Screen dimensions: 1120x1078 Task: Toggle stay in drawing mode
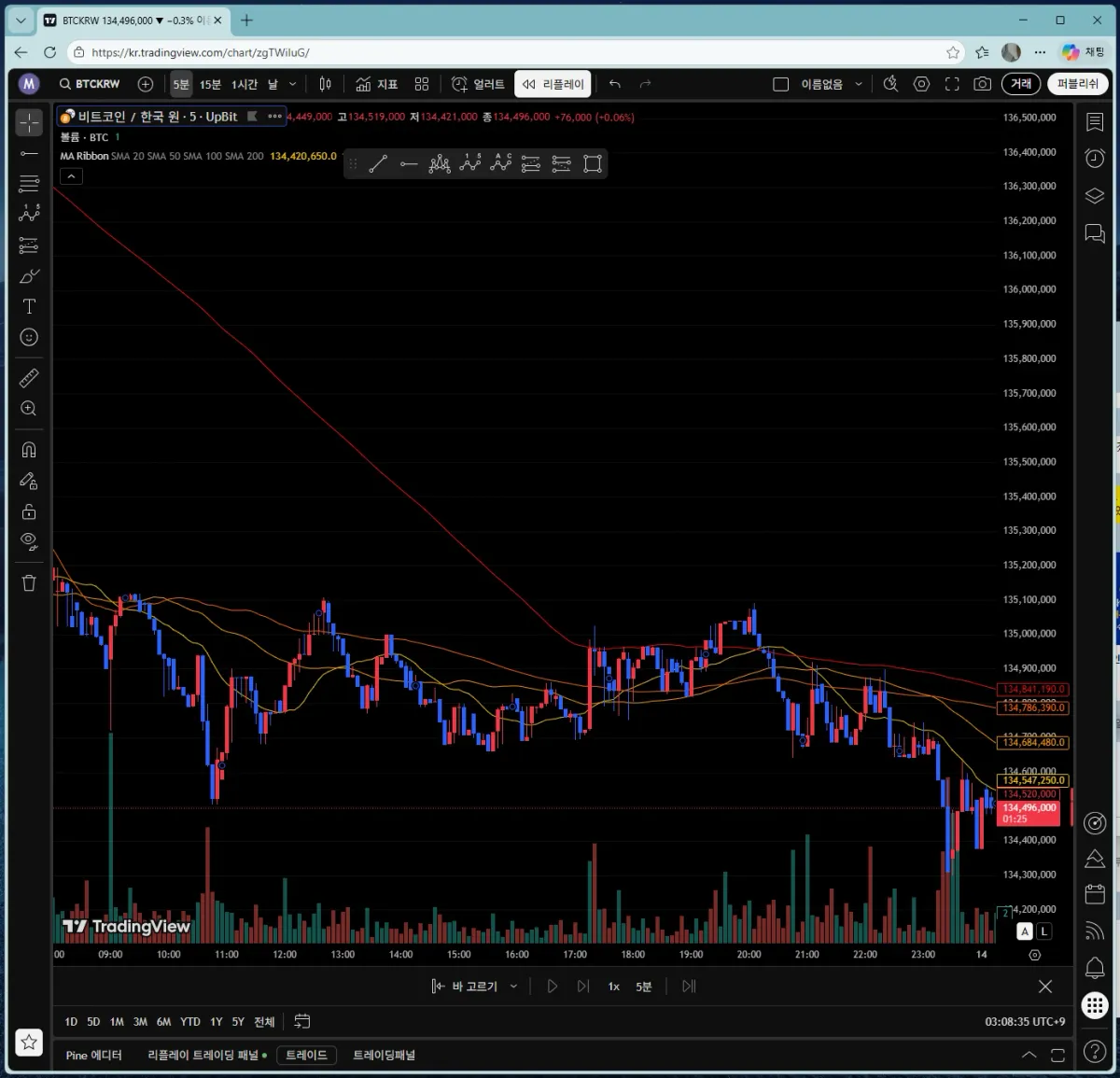point(29,481)
